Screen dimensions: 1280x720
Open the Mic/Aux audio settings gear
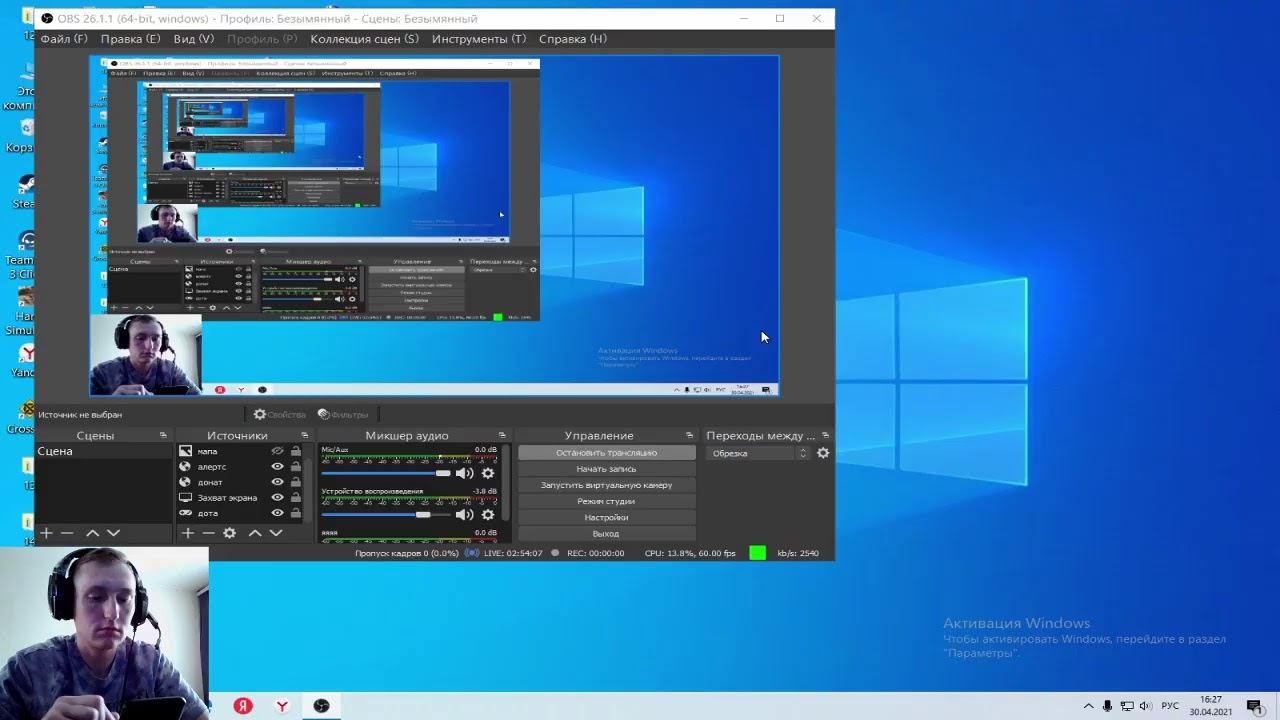click(x=488, y=473)
